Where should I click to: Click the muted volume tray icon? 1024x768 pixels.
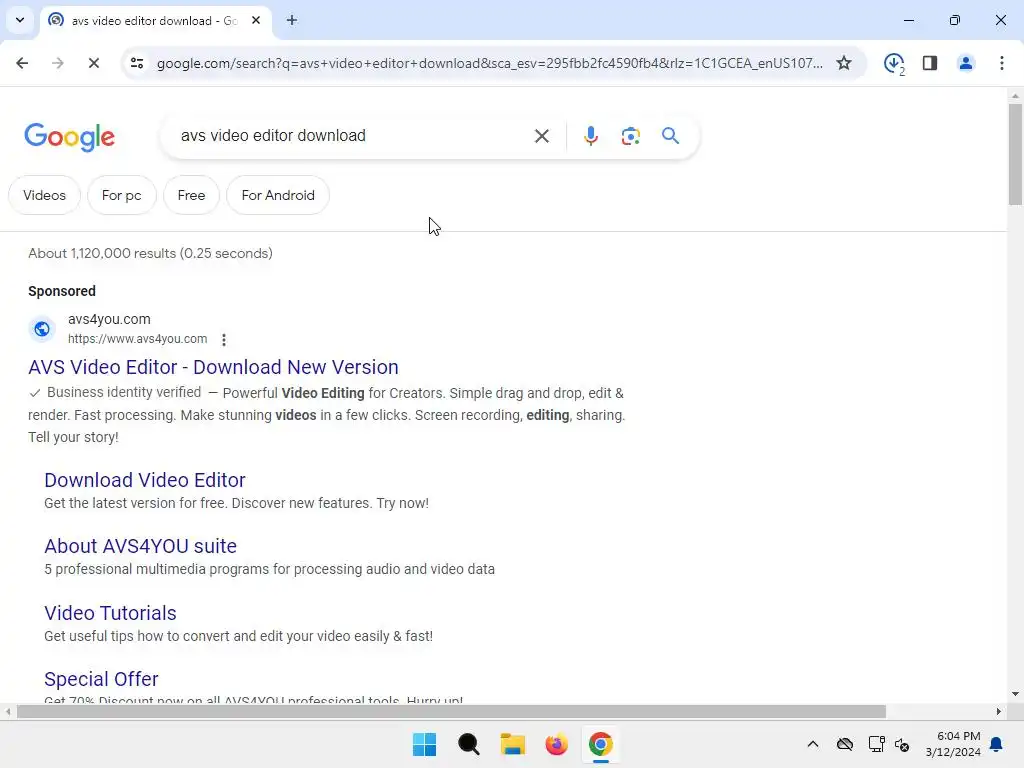[902, 744]
